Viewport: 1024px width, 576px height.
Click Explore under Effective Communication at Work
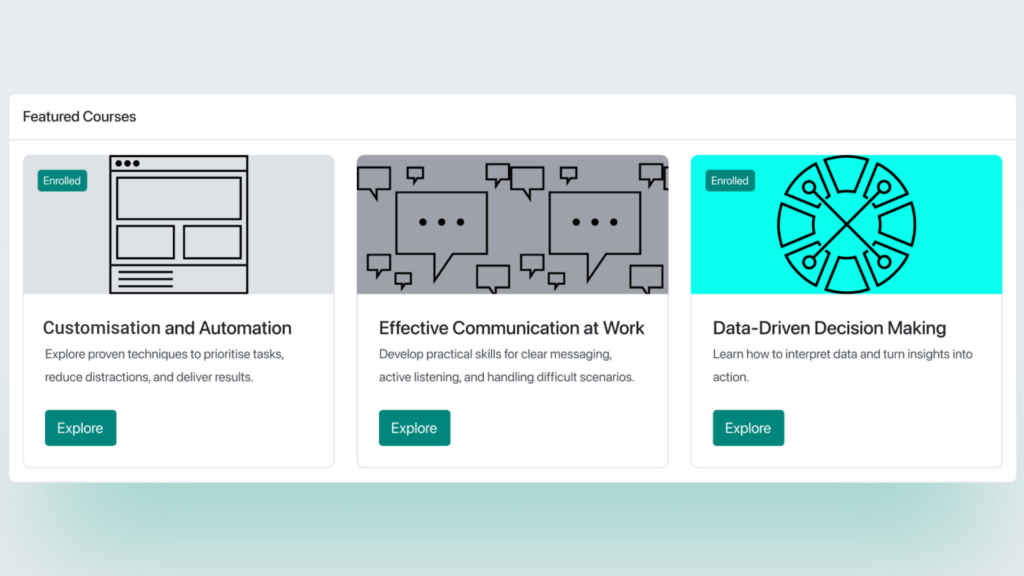point(414,428)
